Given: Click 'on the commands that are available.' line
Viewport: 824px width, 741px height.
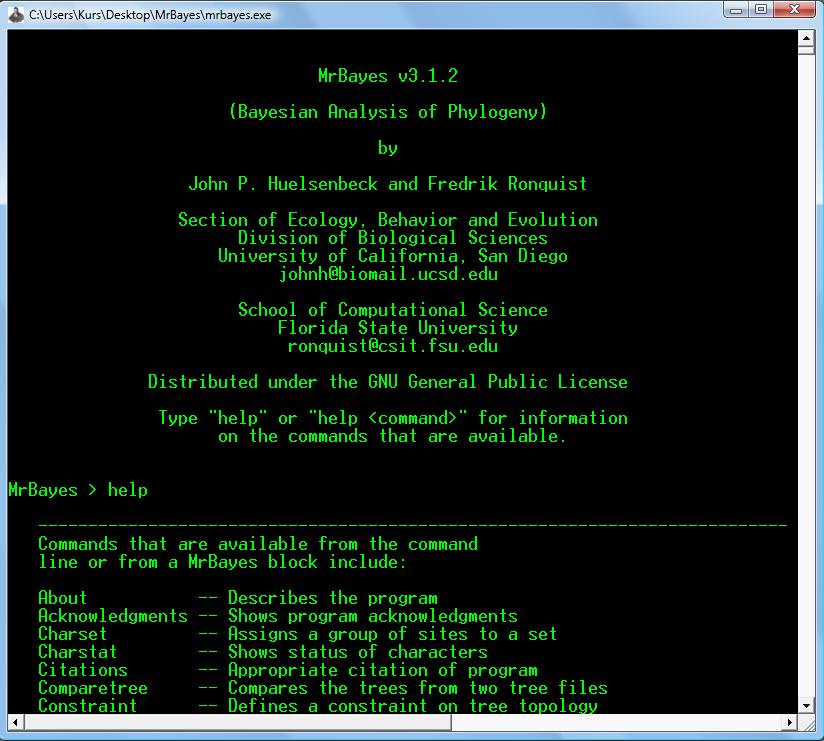Looking at the screenshot, I should (393, 436).
